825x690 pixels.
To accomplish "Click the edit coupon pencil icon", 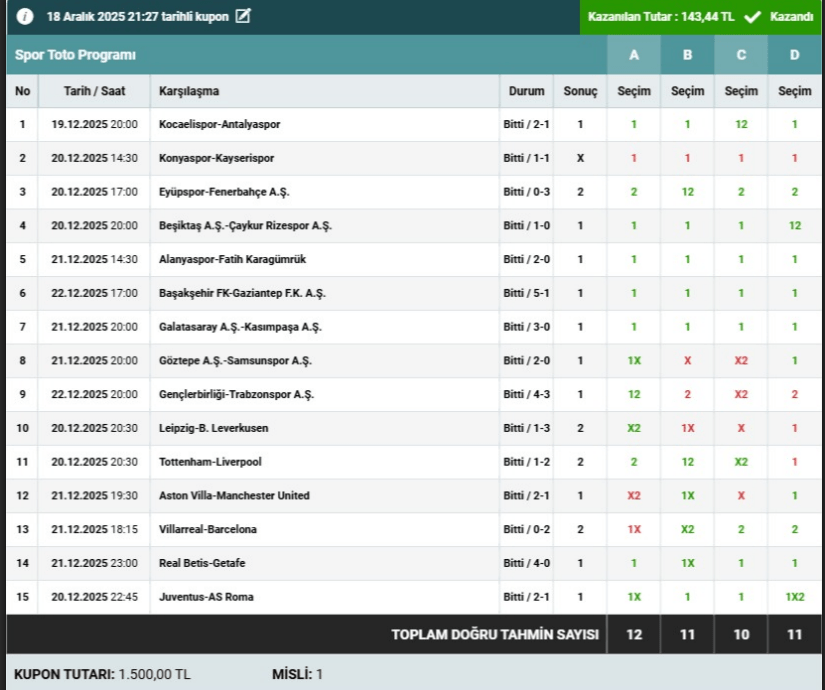I will (243, 17).
